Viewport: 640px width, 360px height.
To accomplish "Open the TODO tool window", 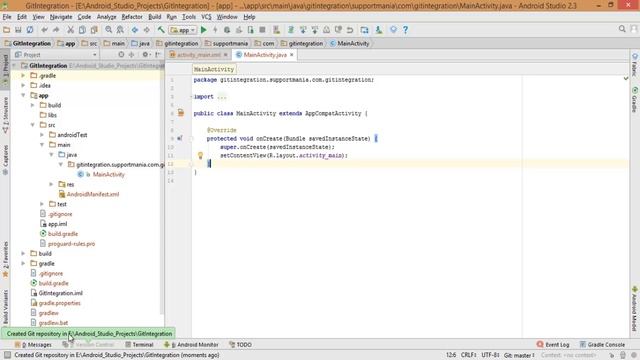I will 240,344.
